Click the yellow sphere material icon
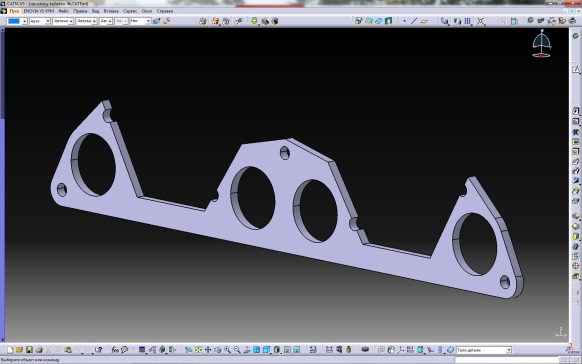This screenshot has width=582, height=364. pyautogui.click(x=254, y=21)
